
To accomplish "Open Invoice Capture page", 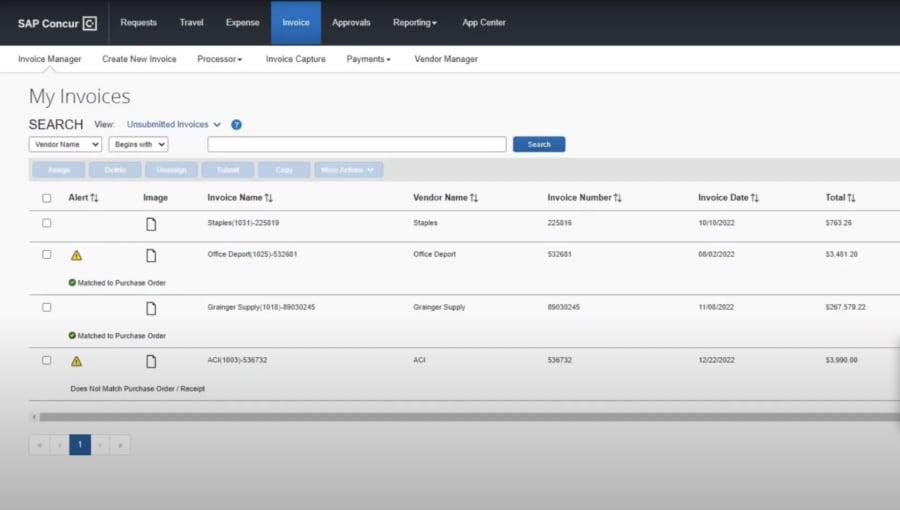I will pyautogui.click(x=296, y=59).
